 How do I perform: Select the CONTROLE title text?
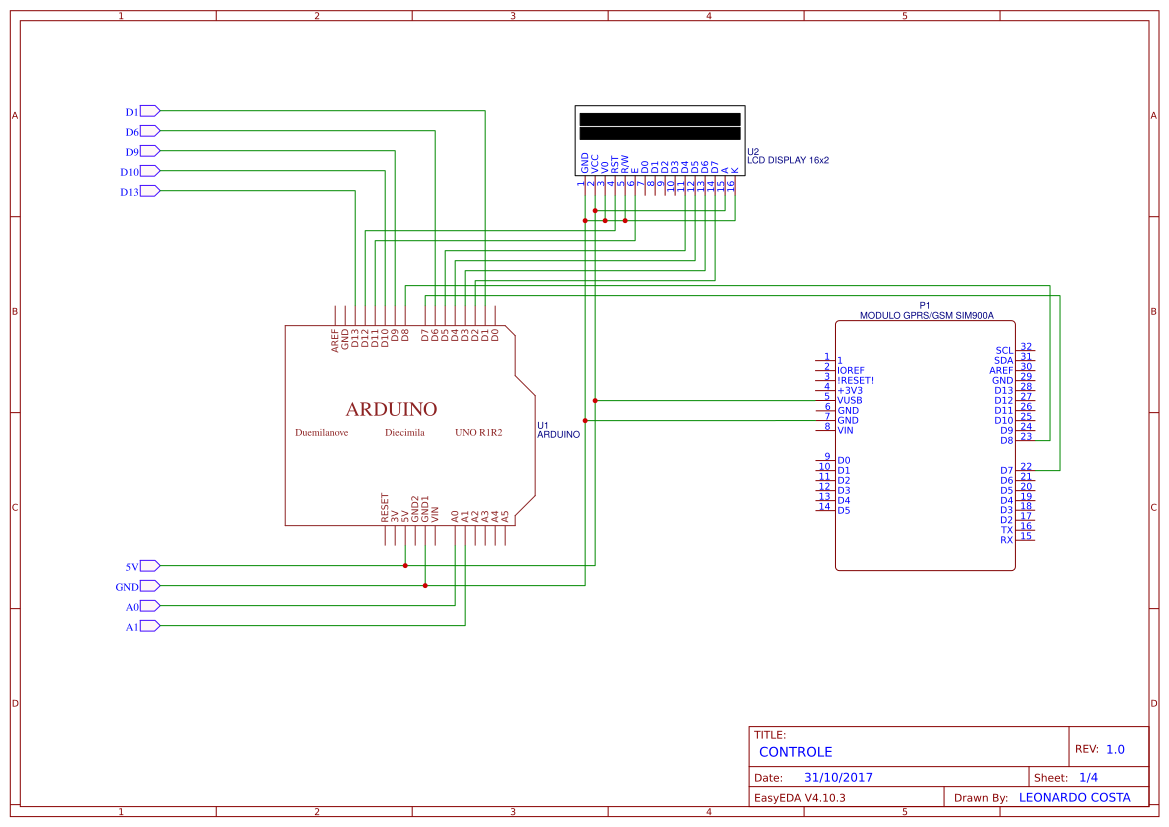795,752
